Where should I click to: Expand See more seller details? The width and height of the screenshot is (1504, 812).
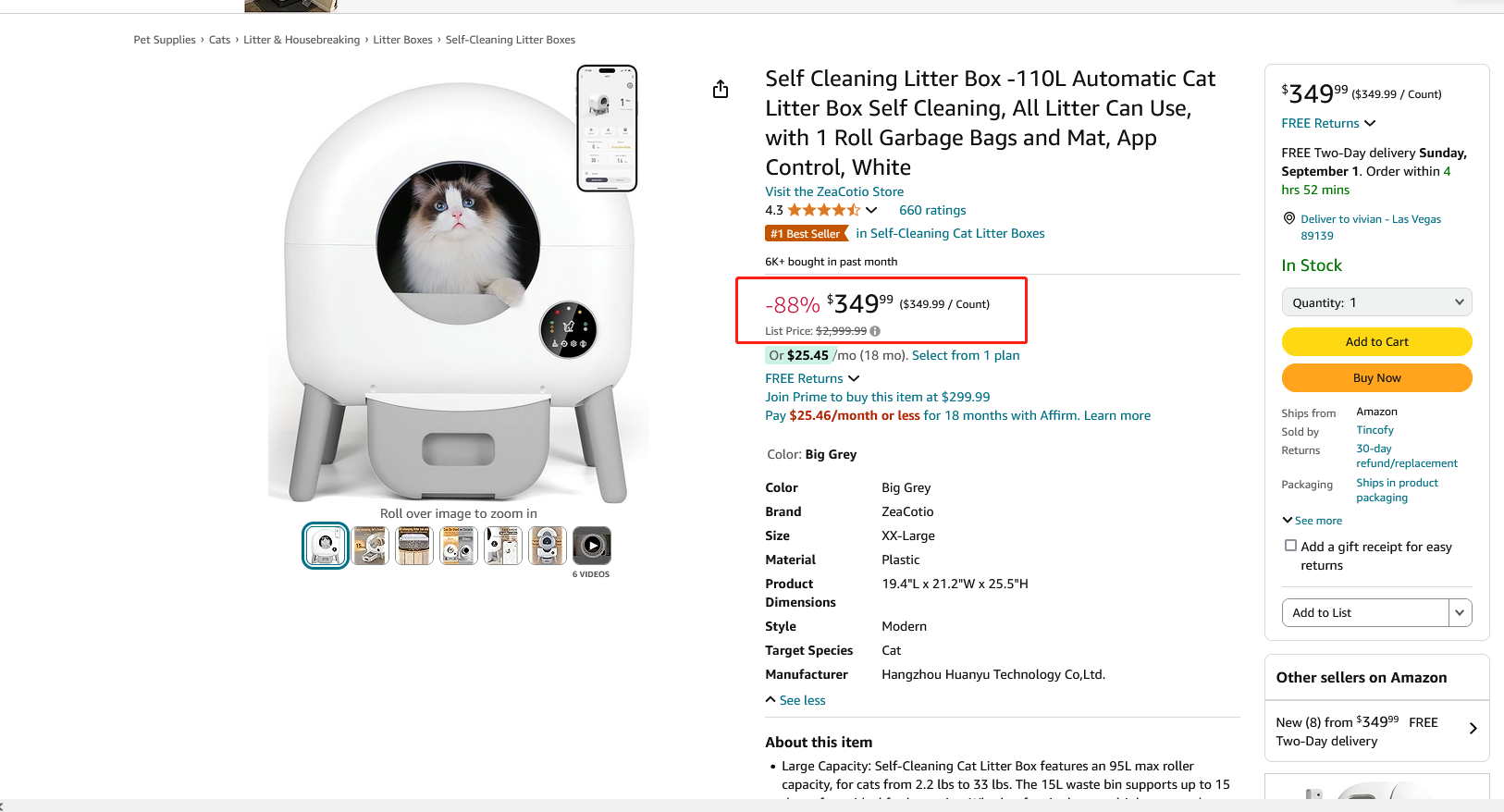(x=1313, y=521)
